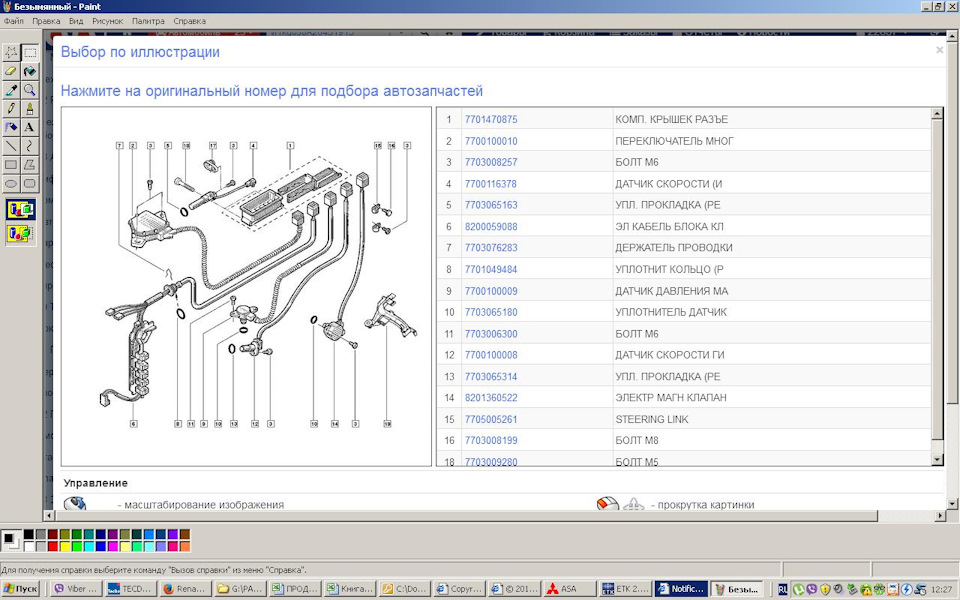Click part number 7701470875
Image resolution: width=960 pixels, height=600 pixels.
click(x=491, y=119)
